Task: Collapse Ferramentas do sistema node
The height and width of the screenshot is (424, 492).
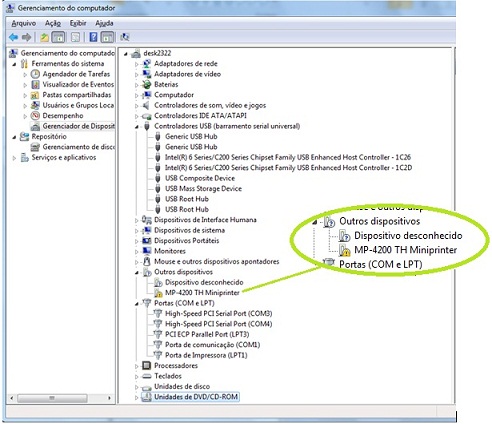Action: 14,64
